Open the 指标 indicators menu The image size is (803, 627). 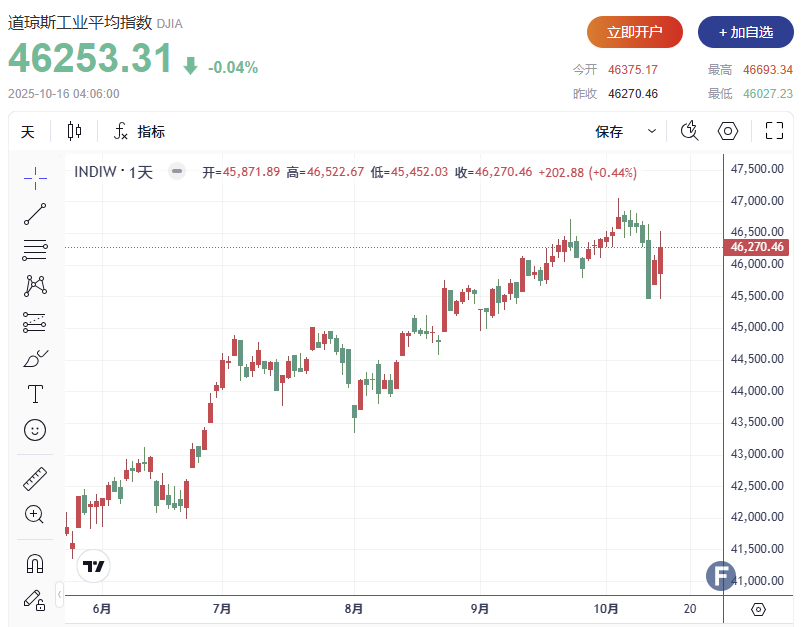(x=139, y=132)
